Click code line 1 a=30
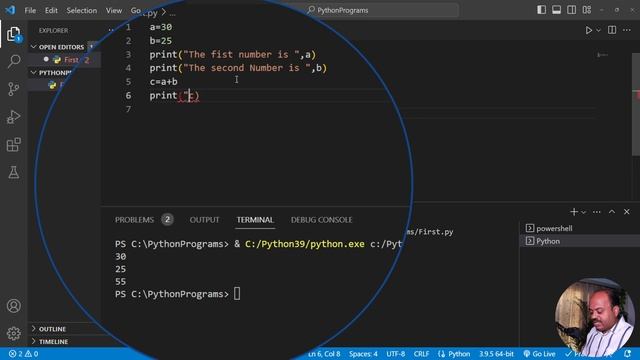 (x=160, y=27)
